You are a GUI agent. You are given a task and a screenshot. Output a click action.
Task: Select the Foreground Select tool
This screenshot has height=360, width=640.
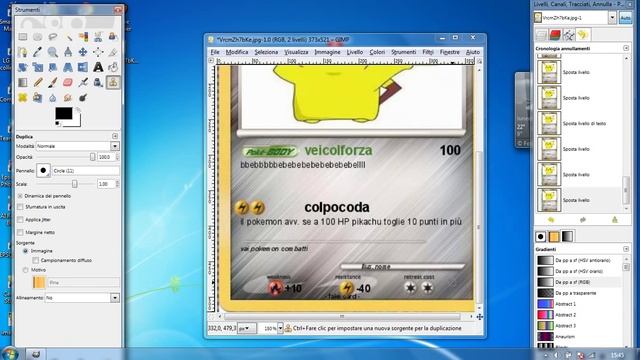[x=113, y=37]
